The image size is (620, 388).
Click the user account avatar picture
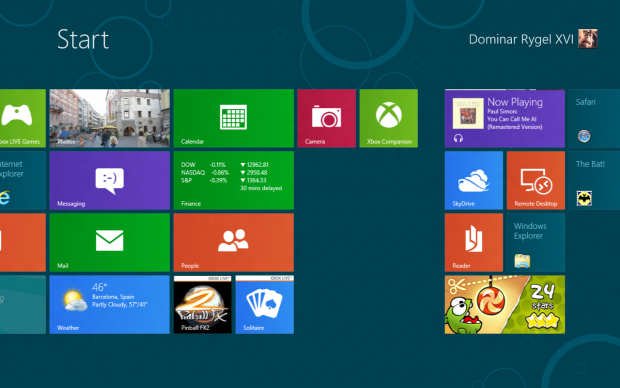[588, 39]
